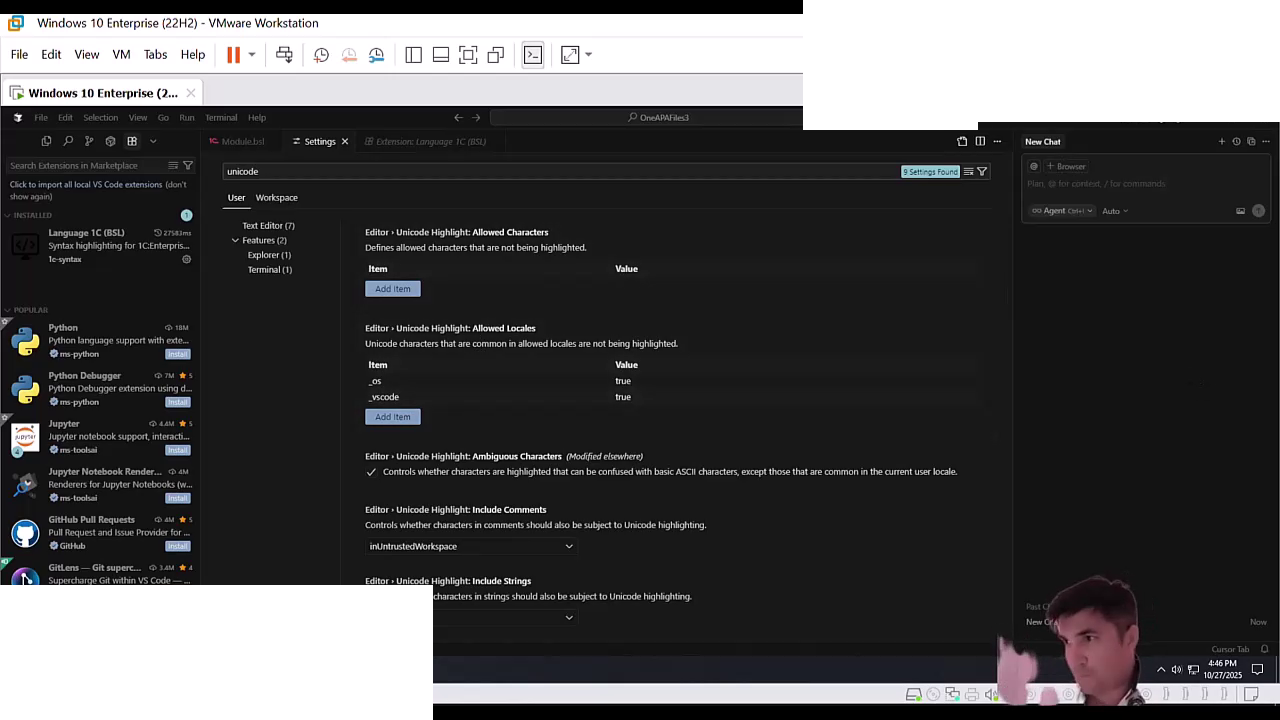The height and width of the screenshot is (720, 1280).
Task: Pause the virtual machine in VMware toolbar
Action: [x=233, y=55]
